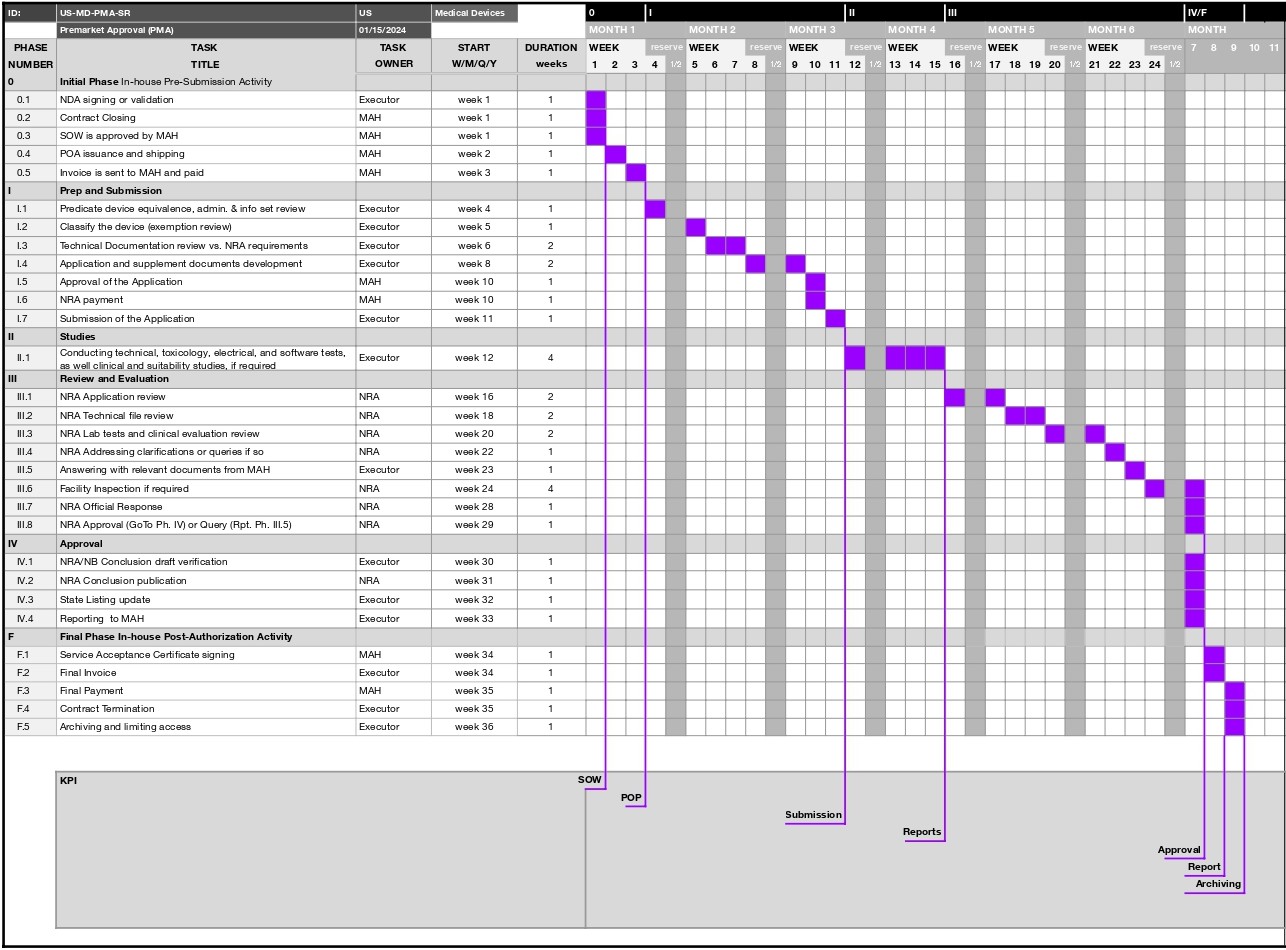Select the SOW milestone label in KPI section
The width and height of the screenshot is (1286, 950).
(590, 778)
